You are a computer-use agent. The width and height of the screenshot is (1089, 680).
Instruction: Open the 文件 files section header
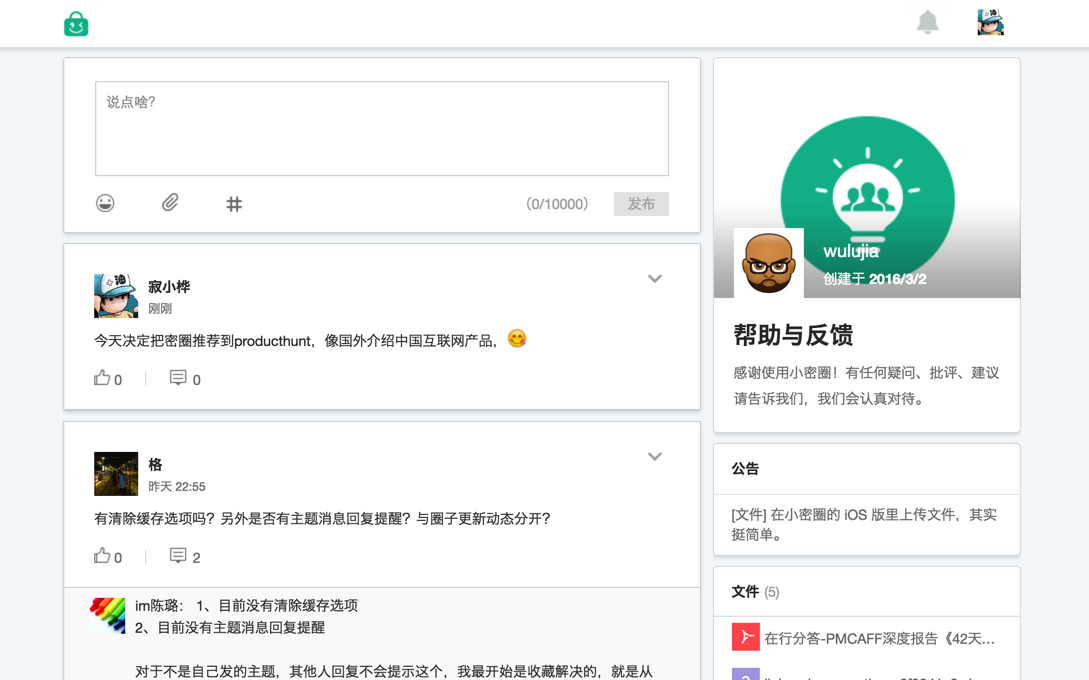pos(747,591)
